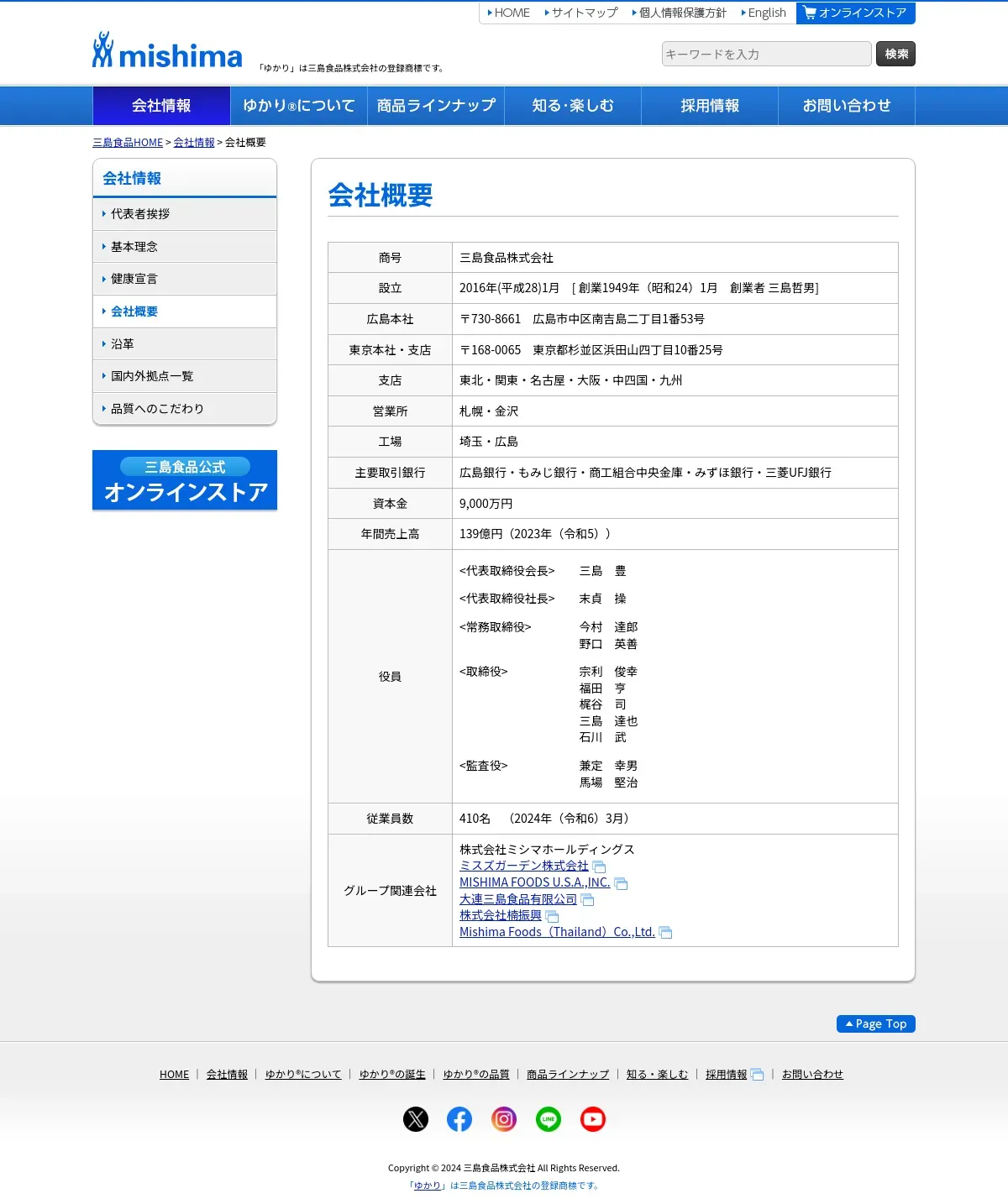Open the LINE social icon
The width and height of the screenshot is (1008, 1204).
point(549,1119)
